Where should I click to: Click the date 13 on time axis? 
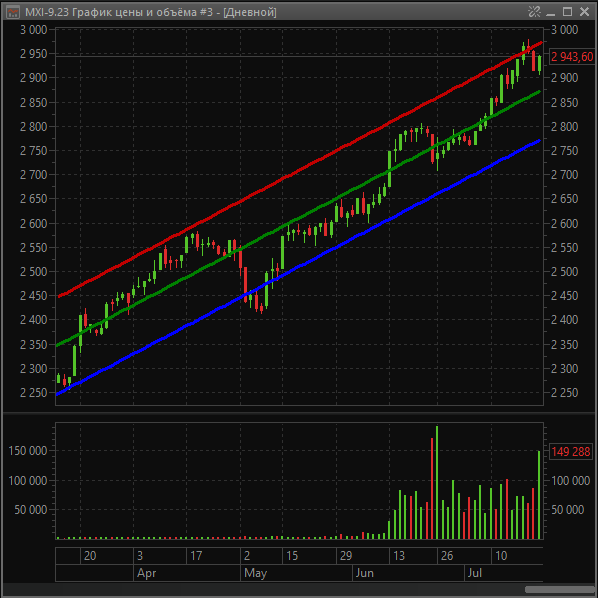point(399,556)
